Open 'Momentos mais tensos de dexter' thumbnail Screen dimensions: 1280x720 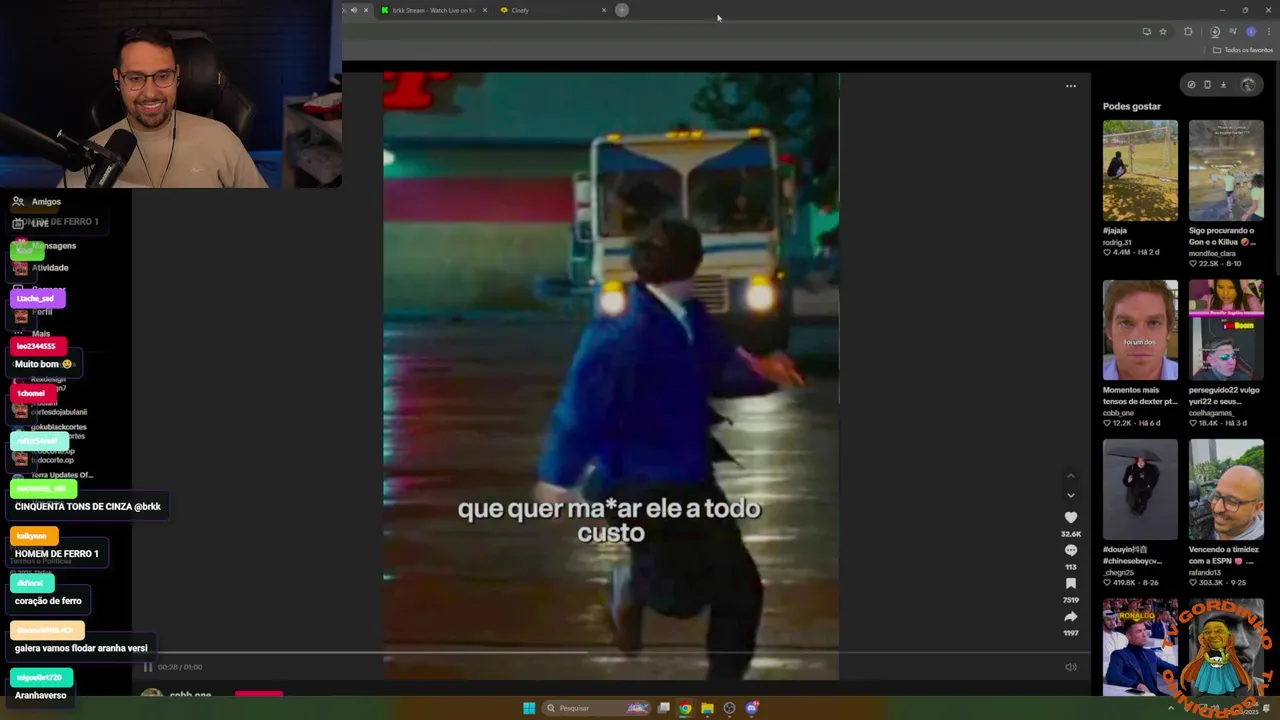tap(1140, 330)
